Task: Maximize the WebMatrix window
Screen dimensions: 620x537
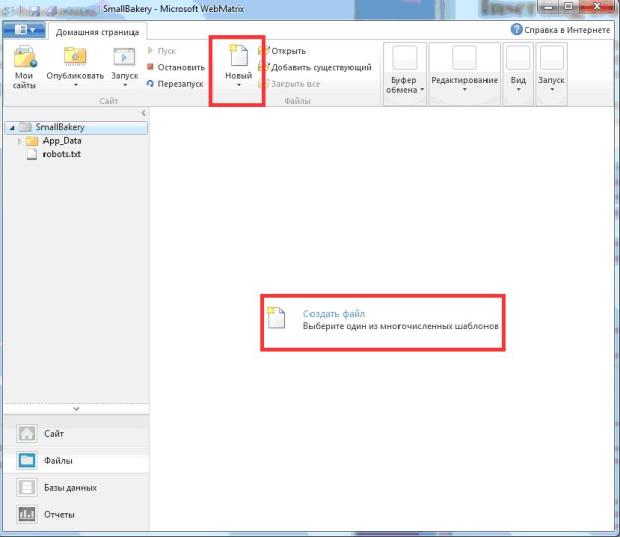Action: 568,7
